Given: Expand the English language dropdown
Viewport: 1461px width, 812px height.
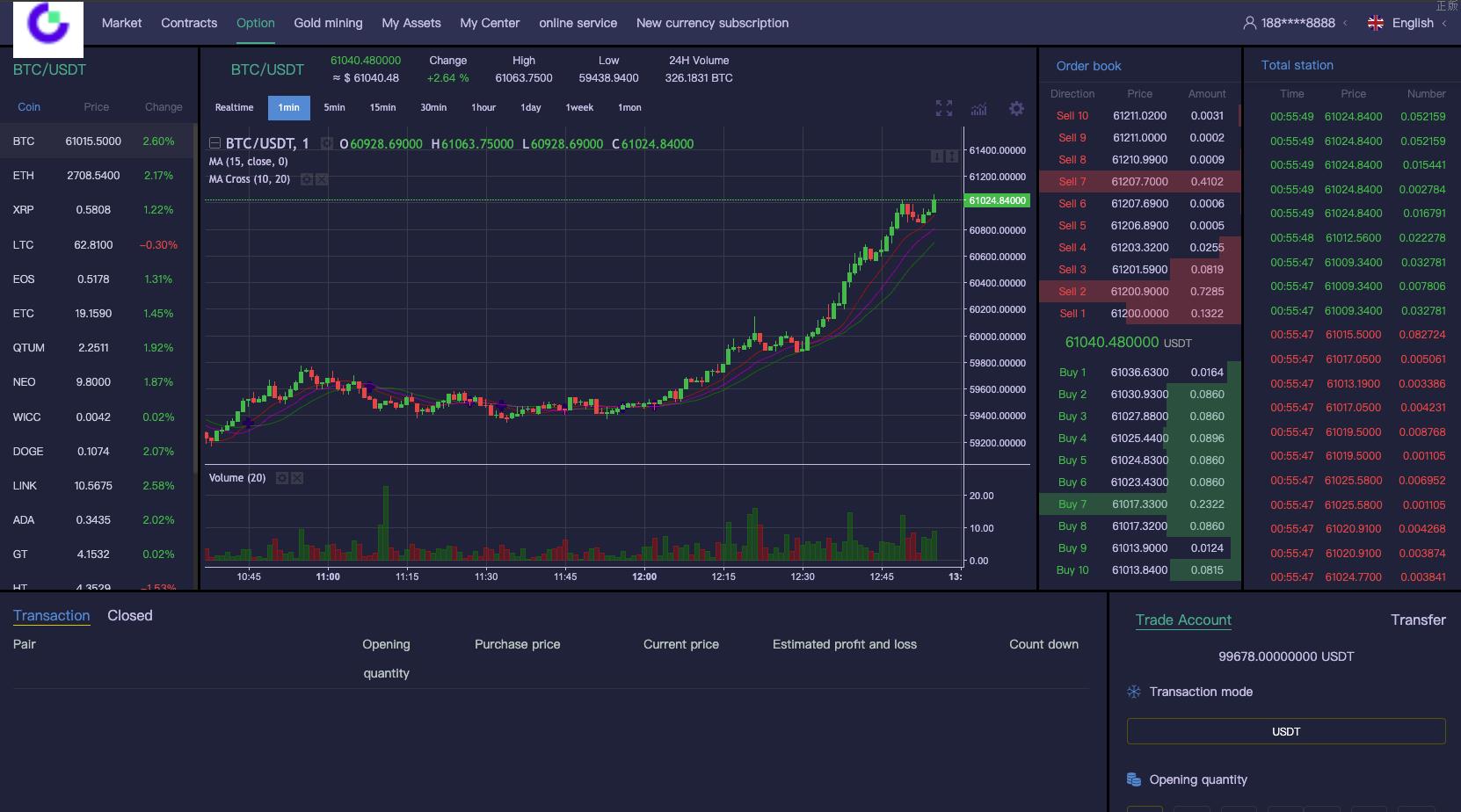Looking at the screenshot, I should (x=1412, y=23).
